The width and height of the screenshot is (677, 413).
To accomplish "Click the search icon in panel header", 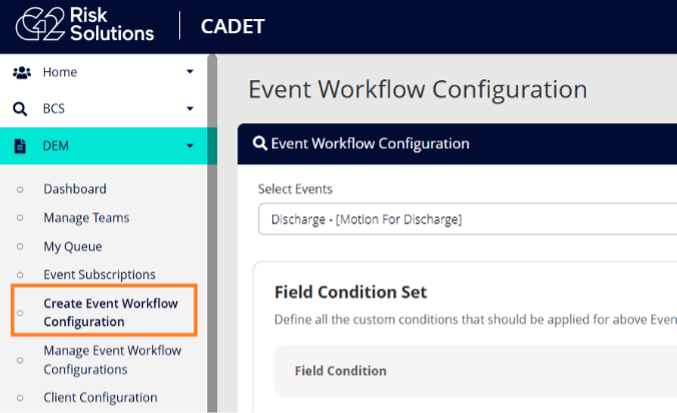I will [x=260, y=143].
